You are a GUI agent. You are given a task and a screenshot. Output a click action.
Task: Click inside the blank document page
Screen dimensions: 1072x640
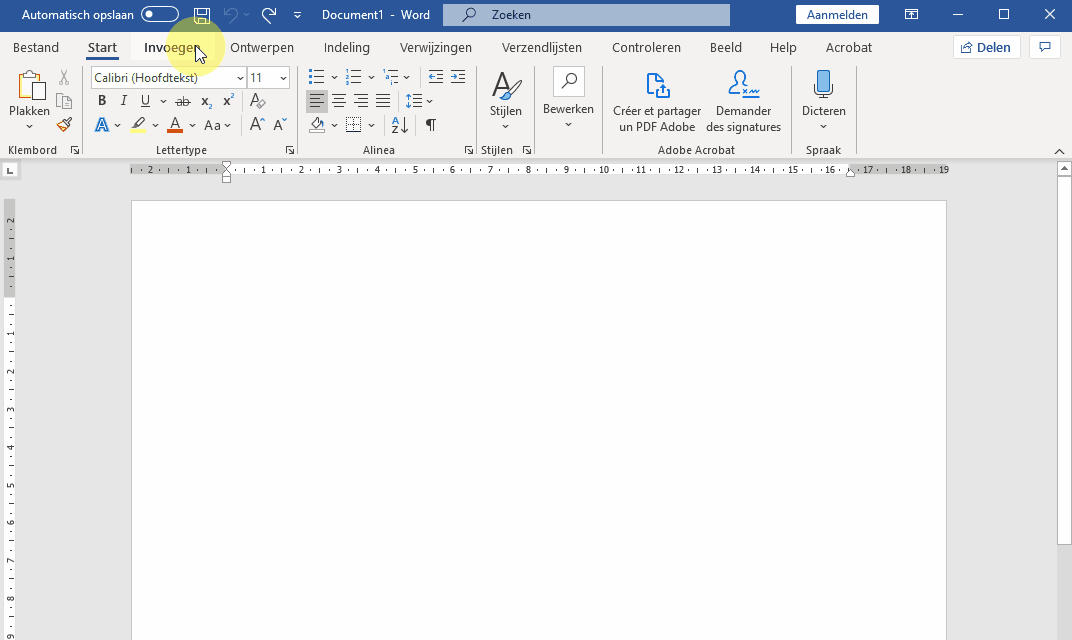pyautogui.click(x=539, y=420)
